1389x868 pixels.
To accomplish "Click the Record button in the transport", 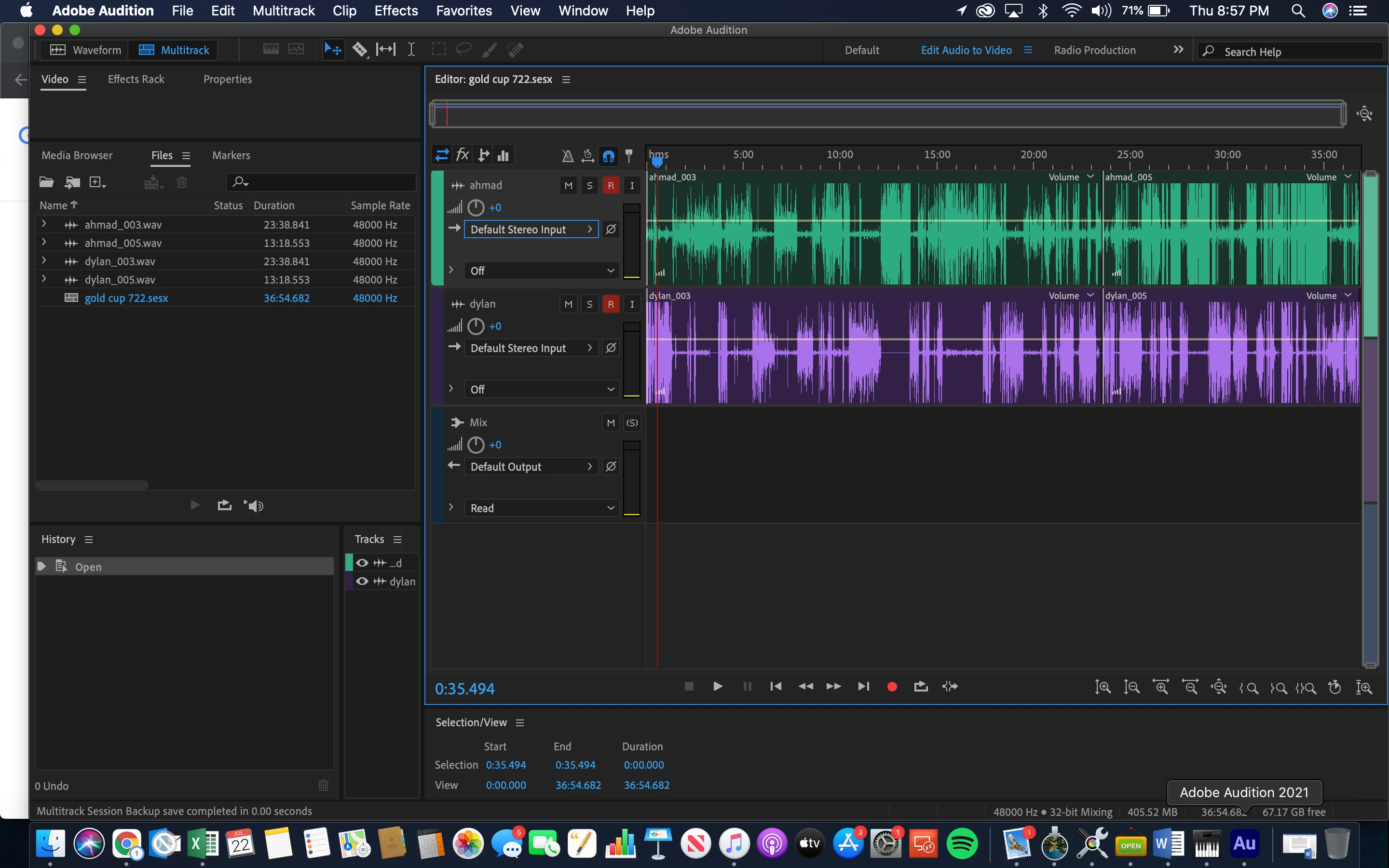I will (x=891, y=687).
